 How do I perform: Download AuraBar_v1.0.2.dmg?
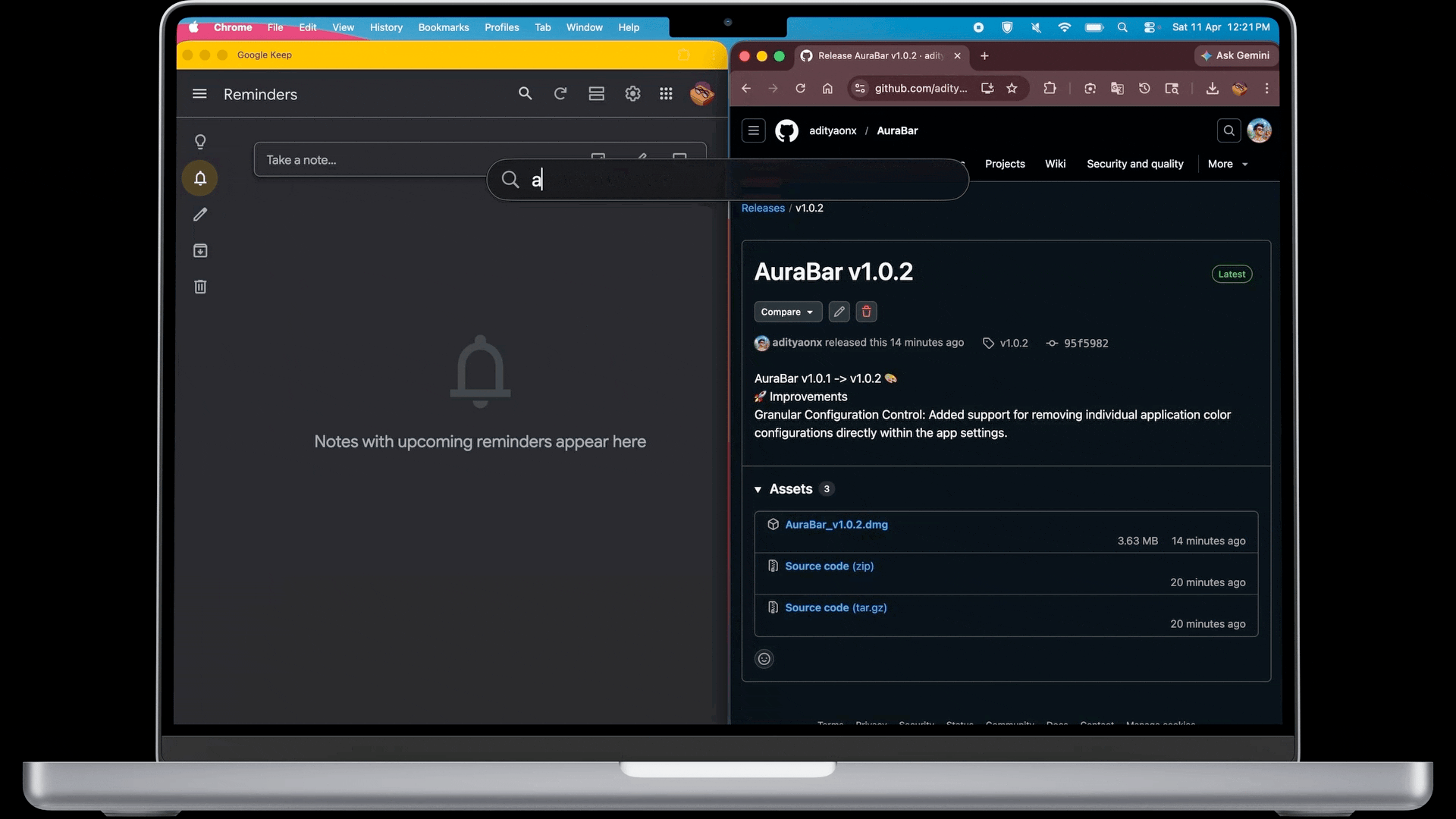coord(836,525)
